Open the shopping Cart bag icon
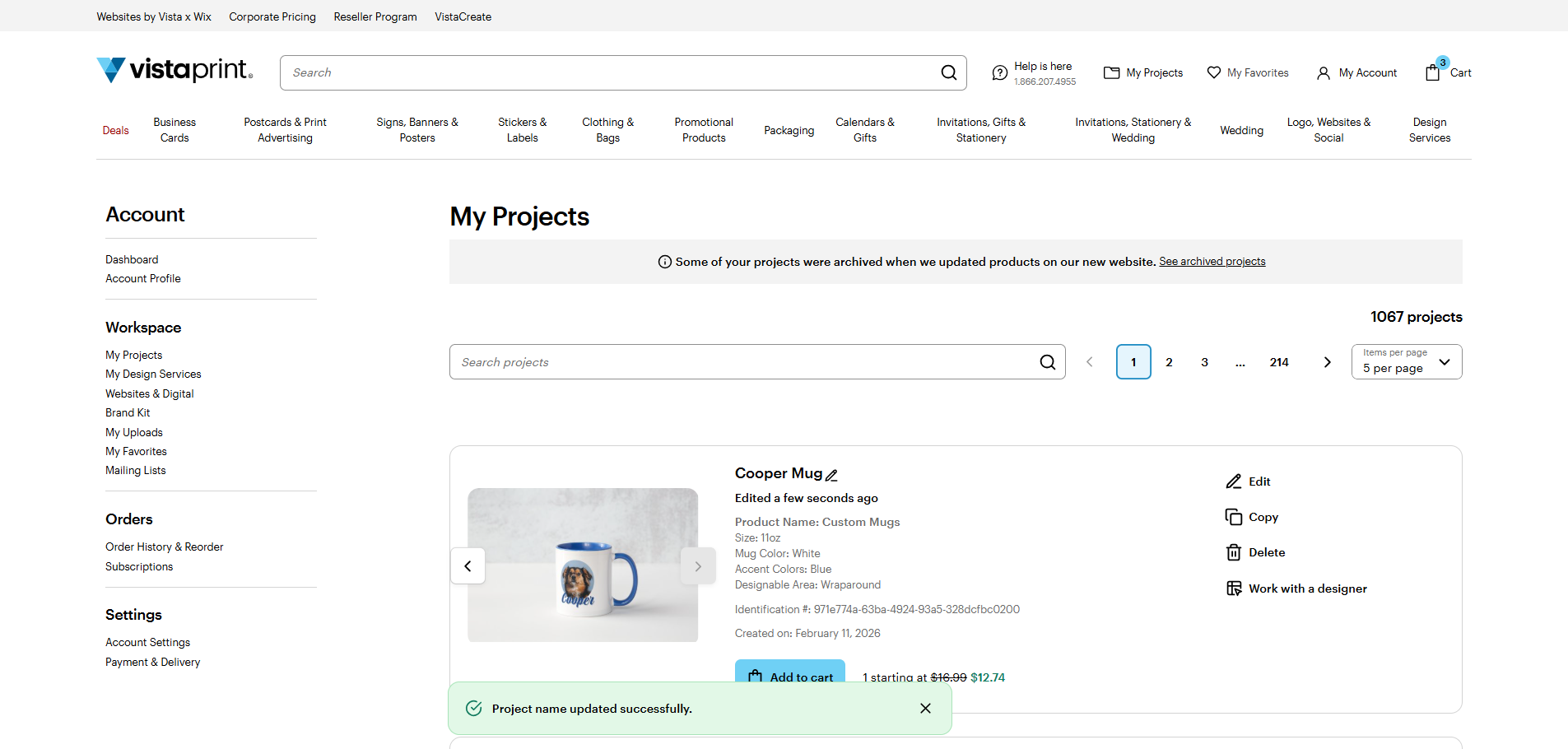This screenshot has width=1568, height=749. (1433, 72)
